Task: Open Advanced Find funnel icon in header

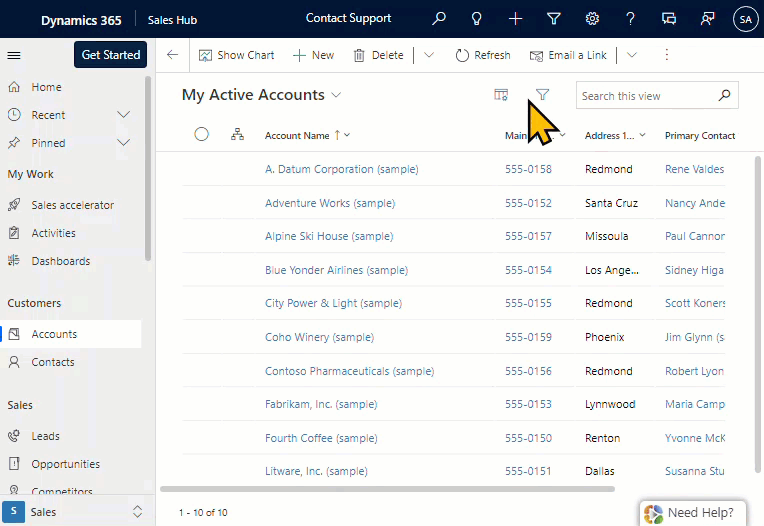Action: tap(554, 19)
